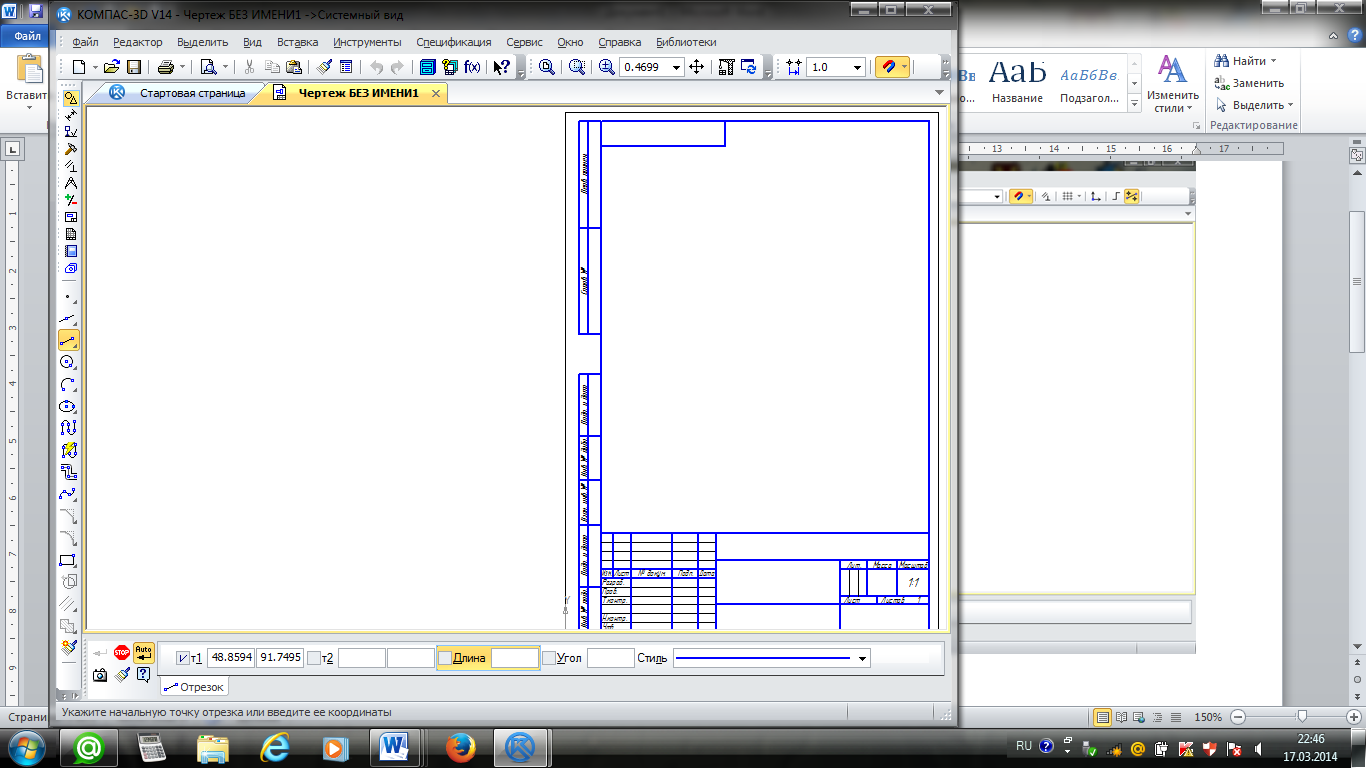1366x768 pixels.
Task: Select the Line segment tool in sidebar
Action: (x=69, y=341)
